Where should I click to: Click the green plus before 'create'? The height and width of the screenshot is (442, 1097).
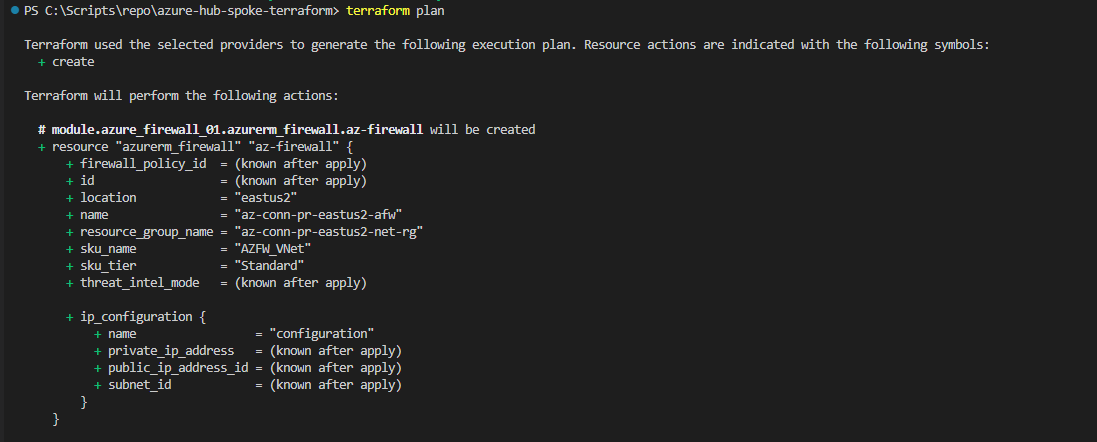(42, 62)
